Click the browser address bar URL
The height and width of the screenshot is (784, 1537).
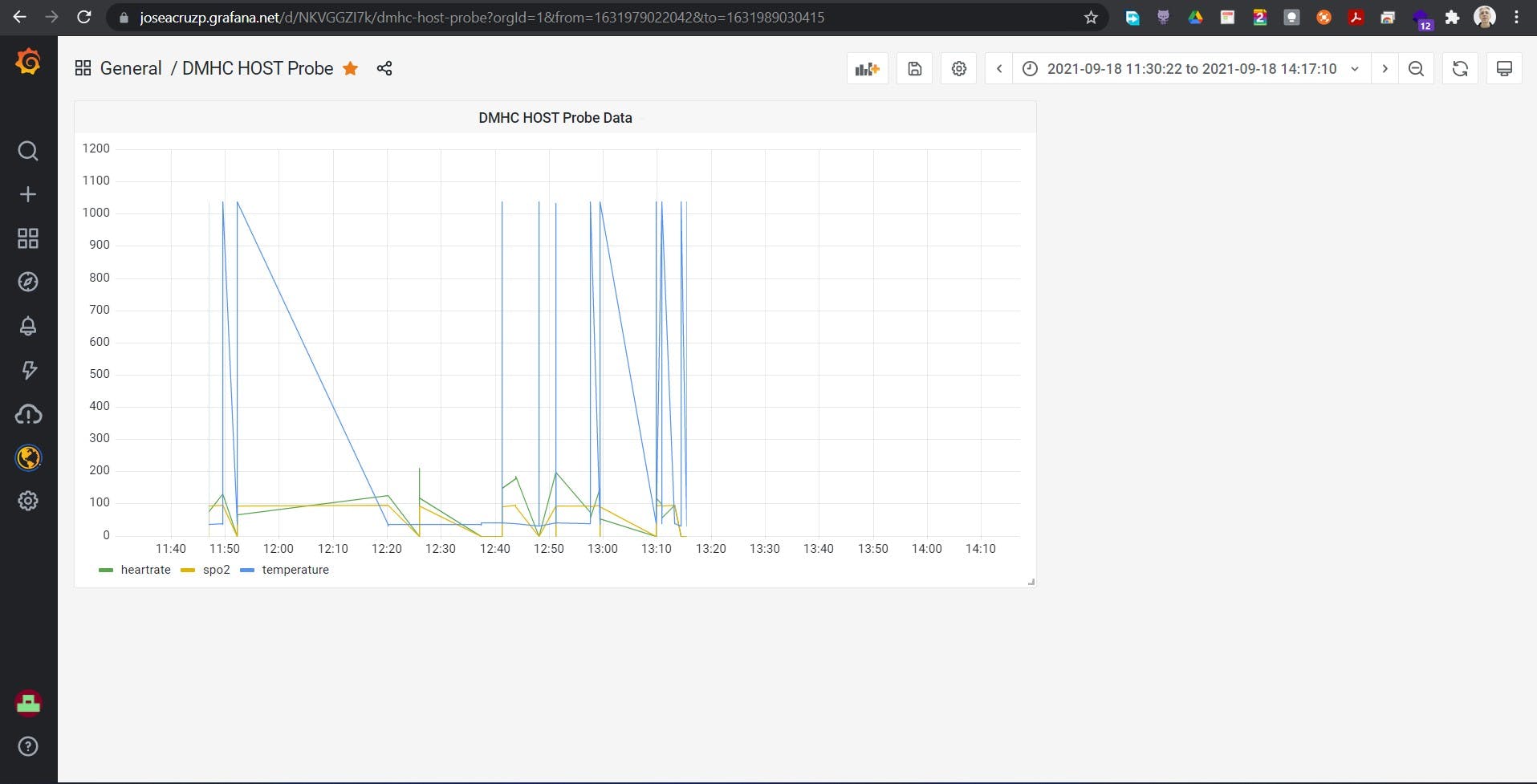pos(482,18)
